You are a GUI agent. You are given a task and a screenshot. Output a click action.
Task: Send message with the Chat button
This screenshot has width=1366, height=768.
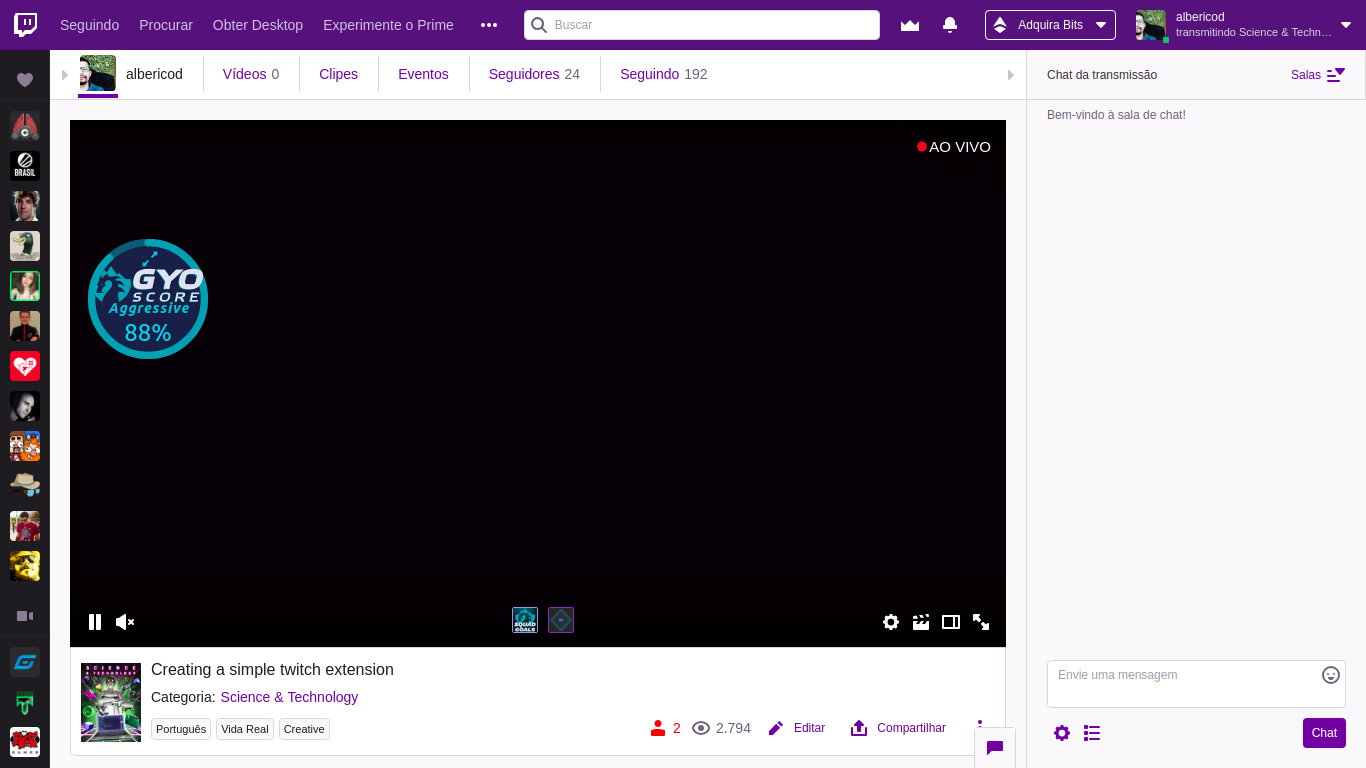coord(1324,733)
